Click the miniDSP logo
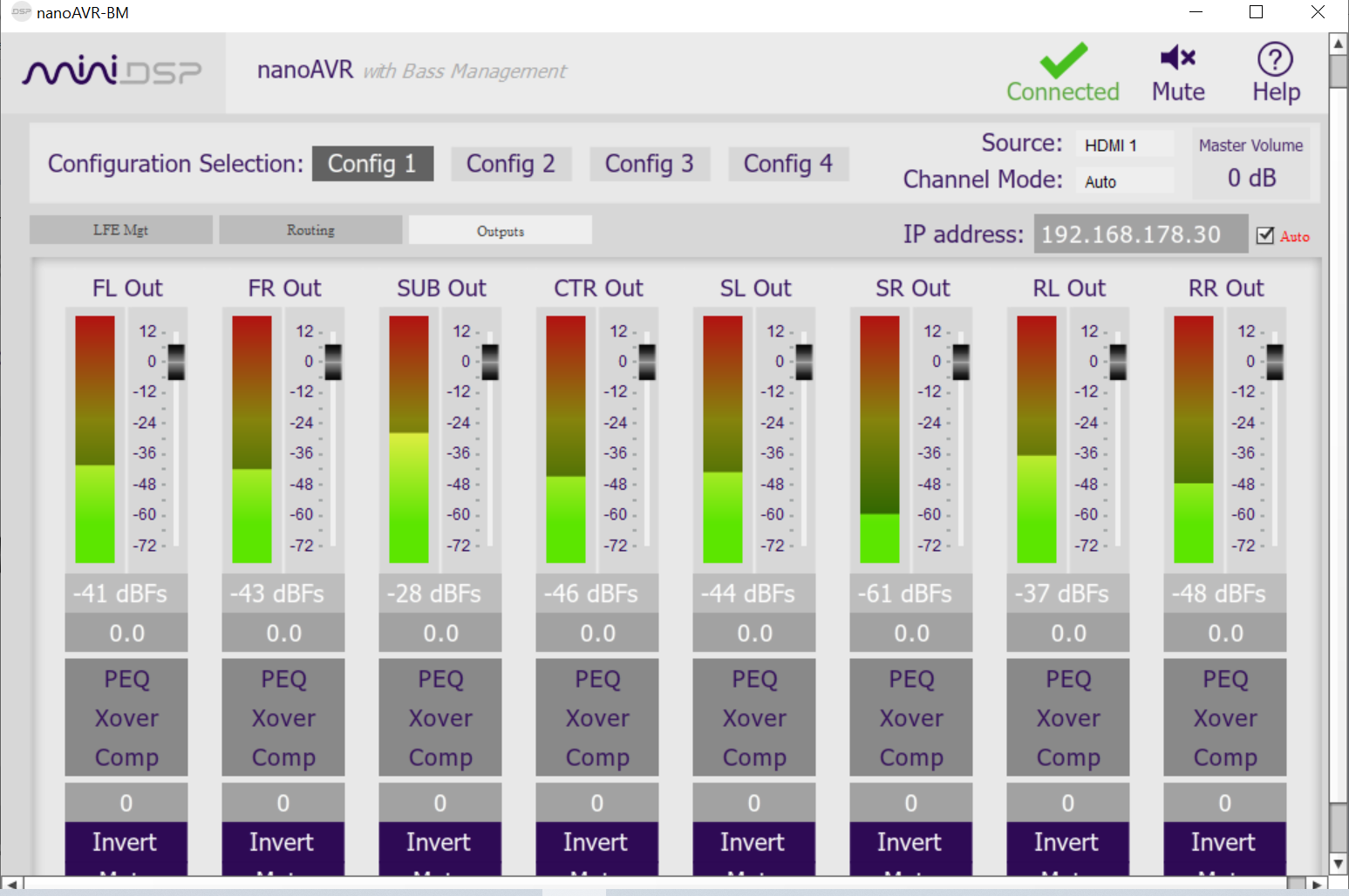Viewport: 1349px width, 896px height. (112, 71)
